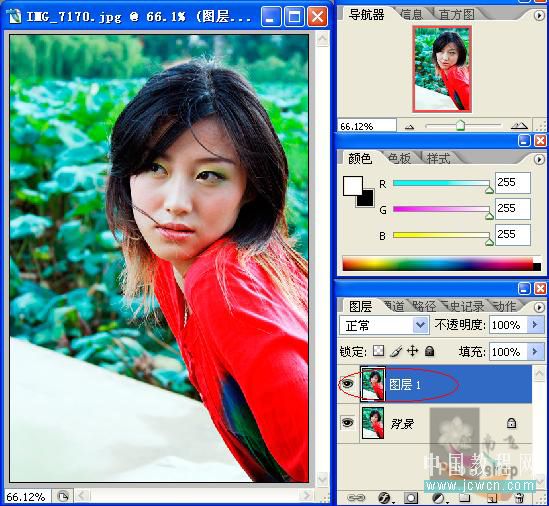Switch to the 导航器 tab
This screenshot has height=506, width=549.
point(367,15)
